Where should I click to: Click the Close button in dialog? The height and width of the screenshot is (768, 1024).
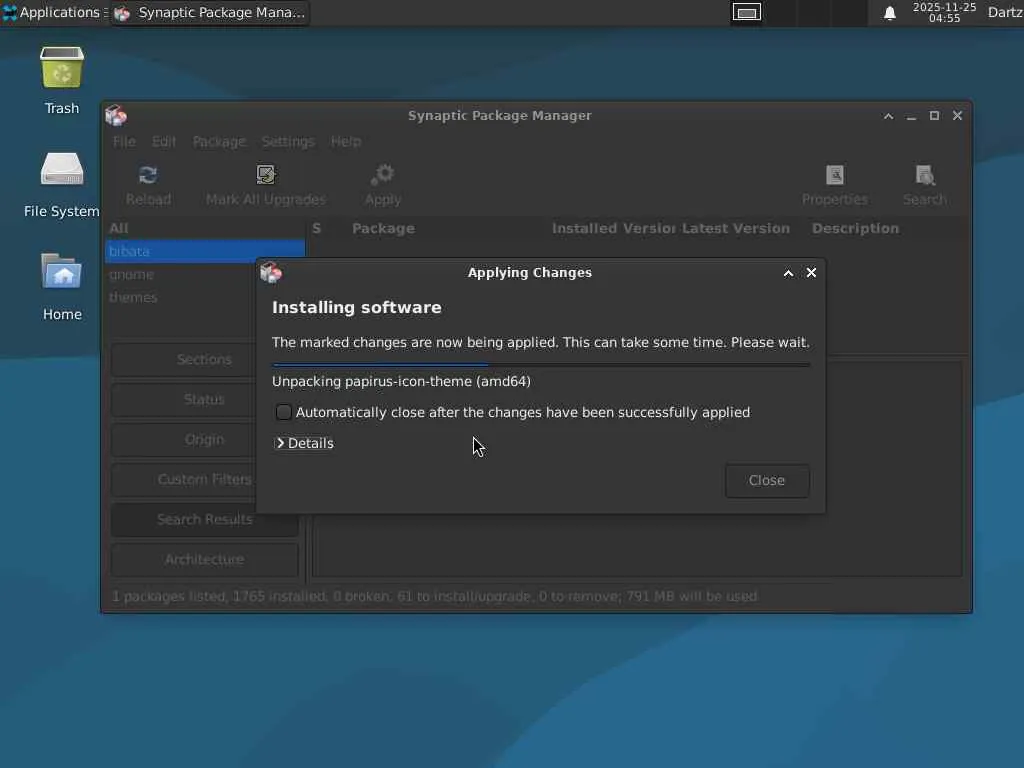767,481
